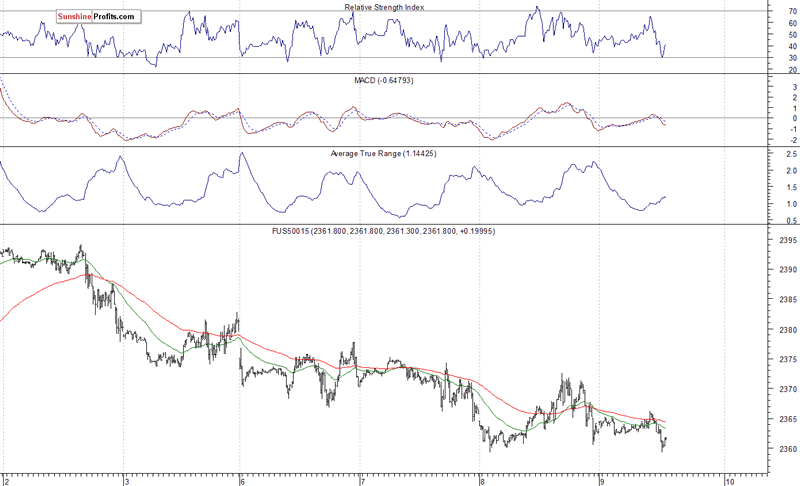
Task: Click date 10 on the time axis
Action: click(729, 479)
